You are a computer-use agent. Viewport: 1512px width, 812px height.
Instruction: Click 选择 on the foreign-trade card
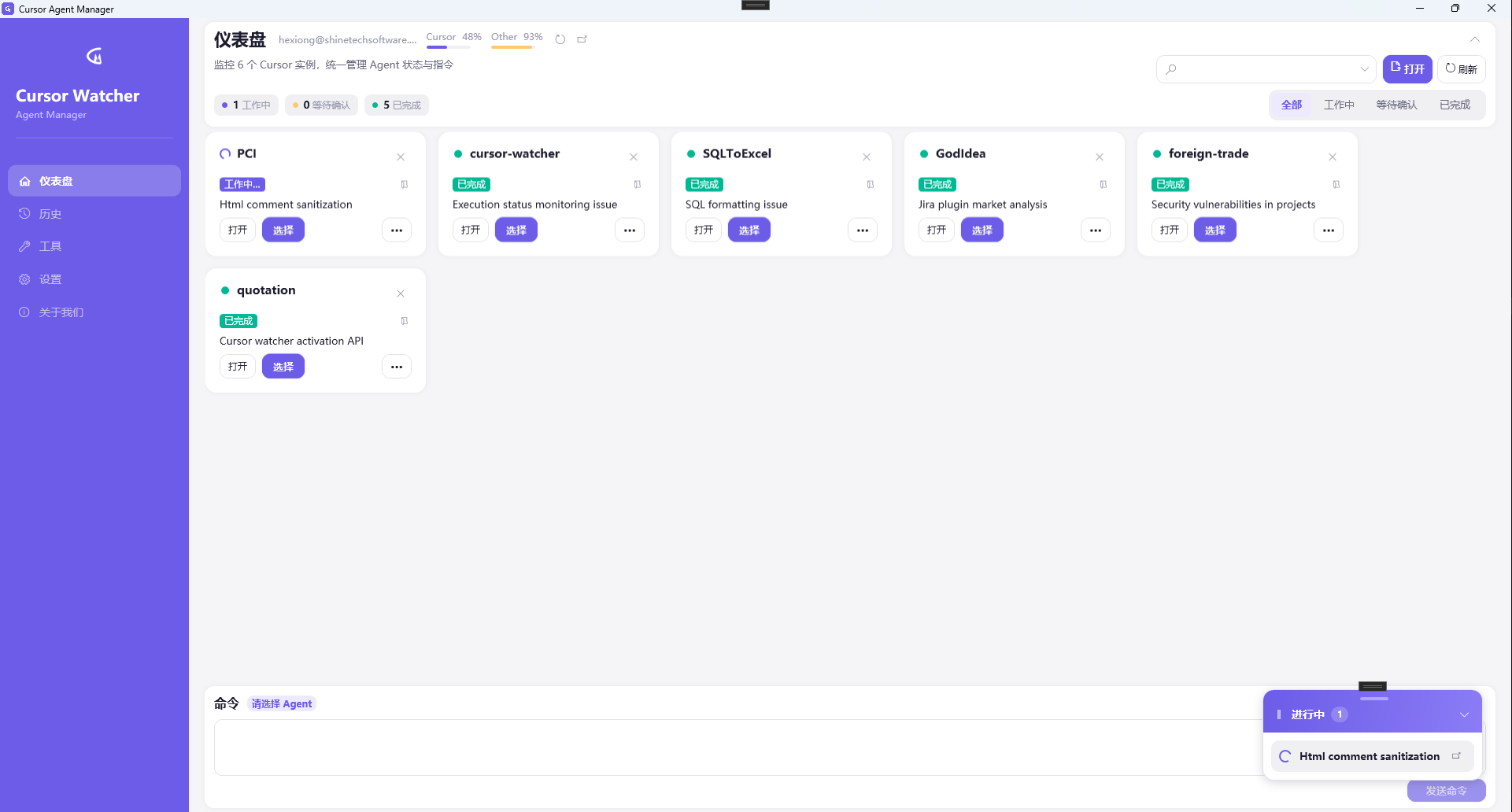pyautogui.click(x=1215, y=230)
